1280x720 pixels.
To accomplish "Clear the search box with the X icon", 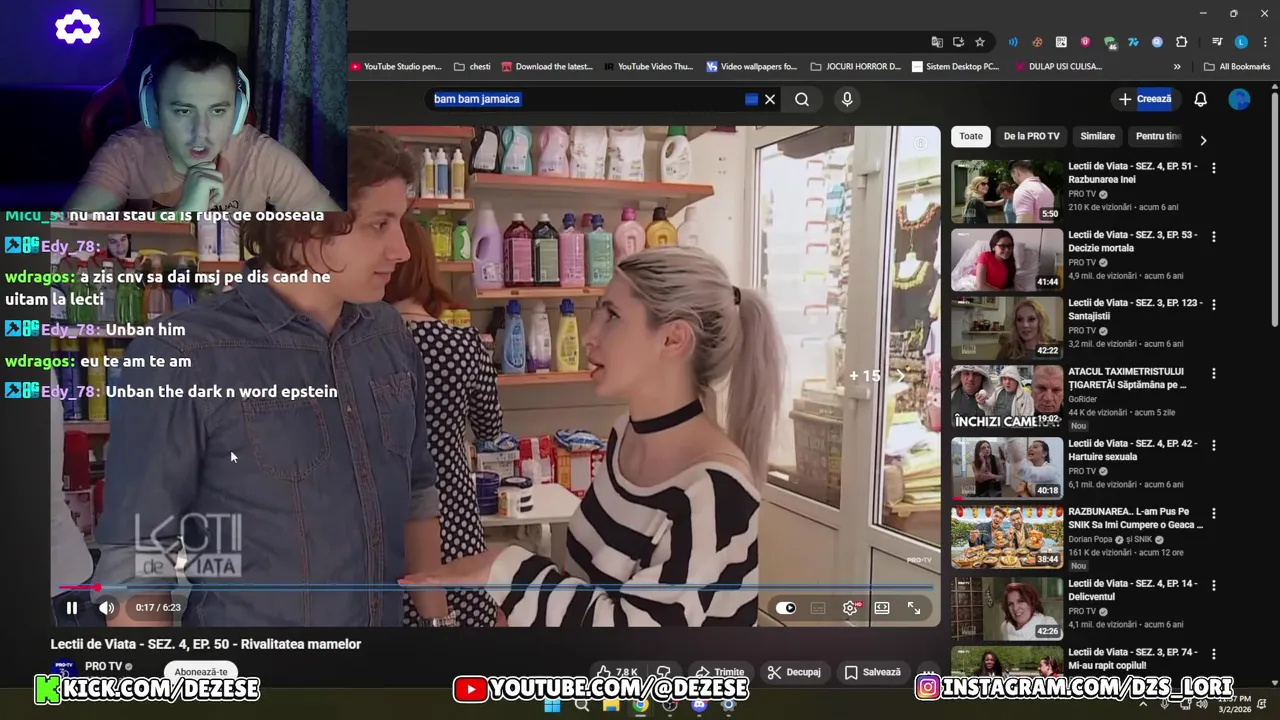I will click(770, 99).
